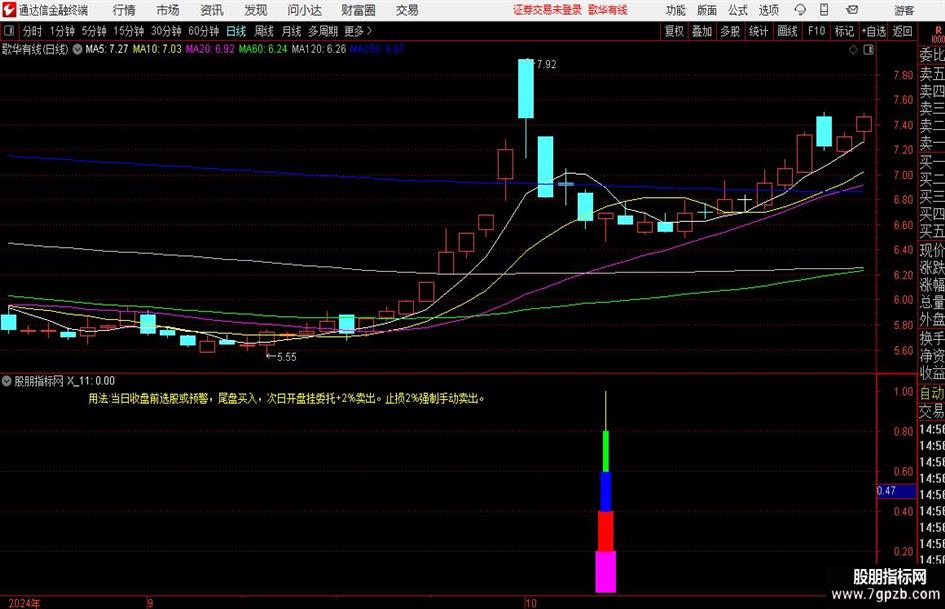Click the 2024年 date label on the timeline

click(x=24, y=603)
